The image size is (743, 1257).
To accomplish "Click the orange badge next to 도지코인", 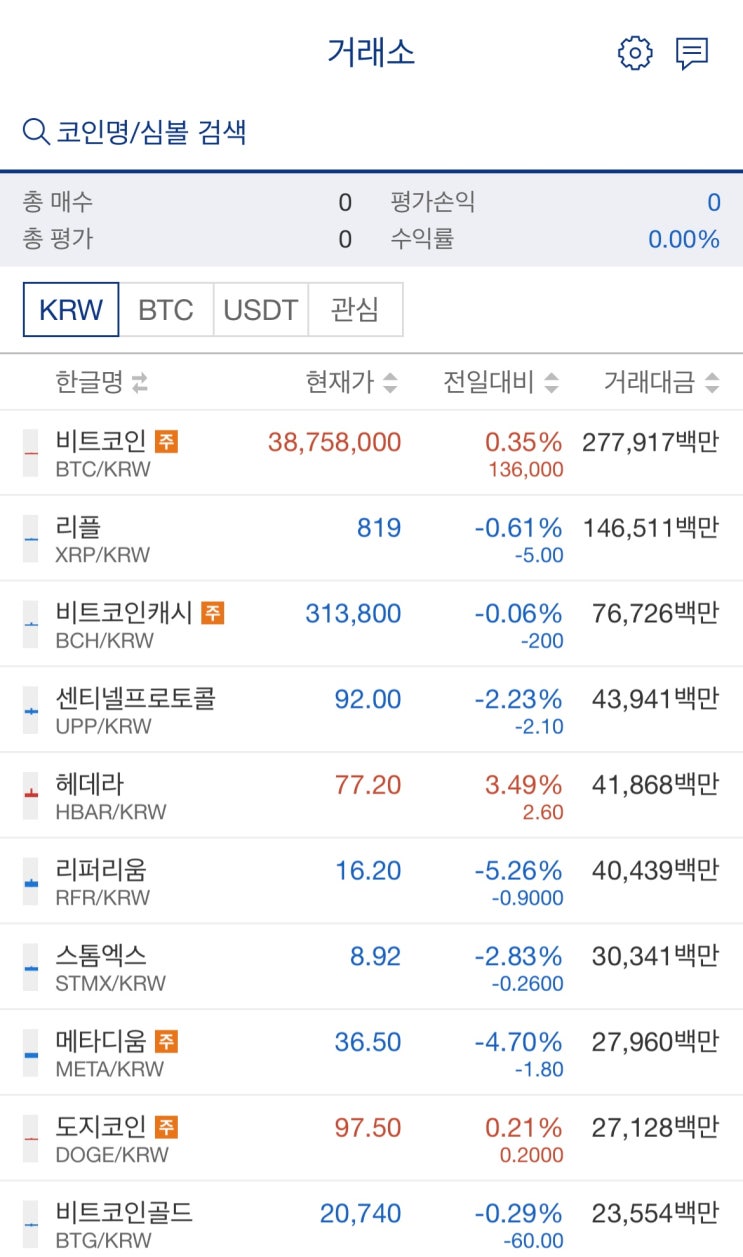I will click(166, 1127).
